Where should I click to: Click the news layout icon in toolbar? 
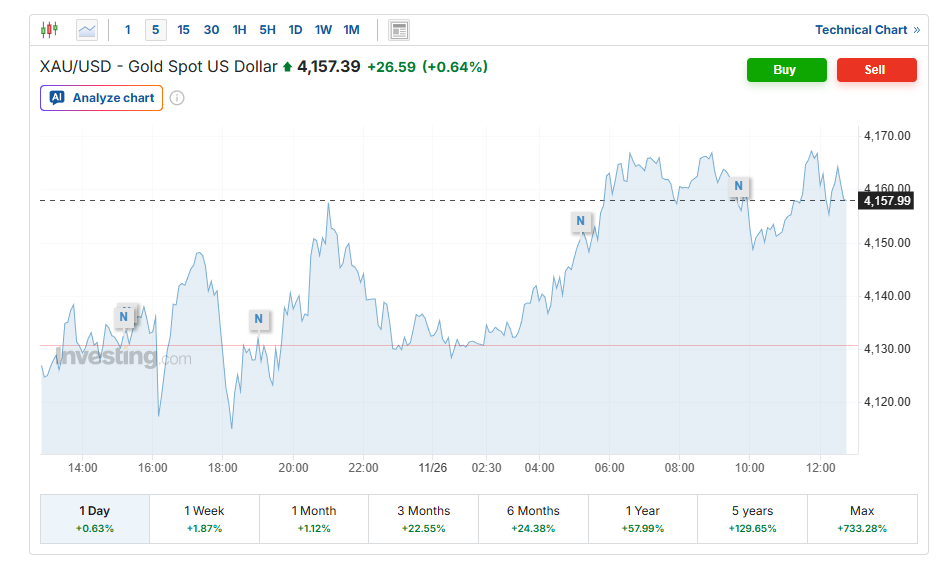click(x=399, y=30)
